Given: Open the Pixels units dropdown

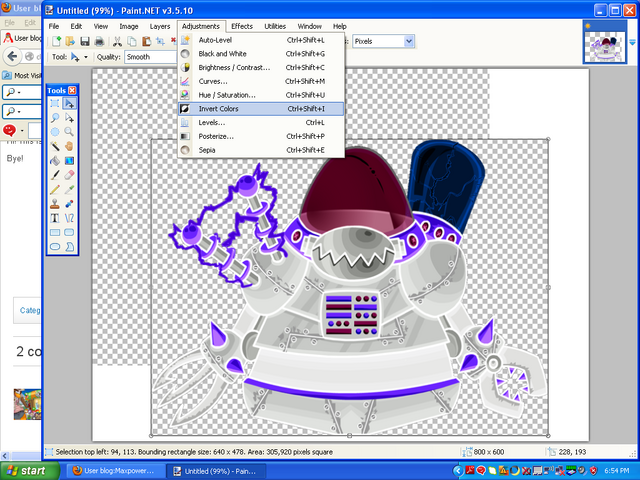Looking at the screenshot, I should point(409,41).
